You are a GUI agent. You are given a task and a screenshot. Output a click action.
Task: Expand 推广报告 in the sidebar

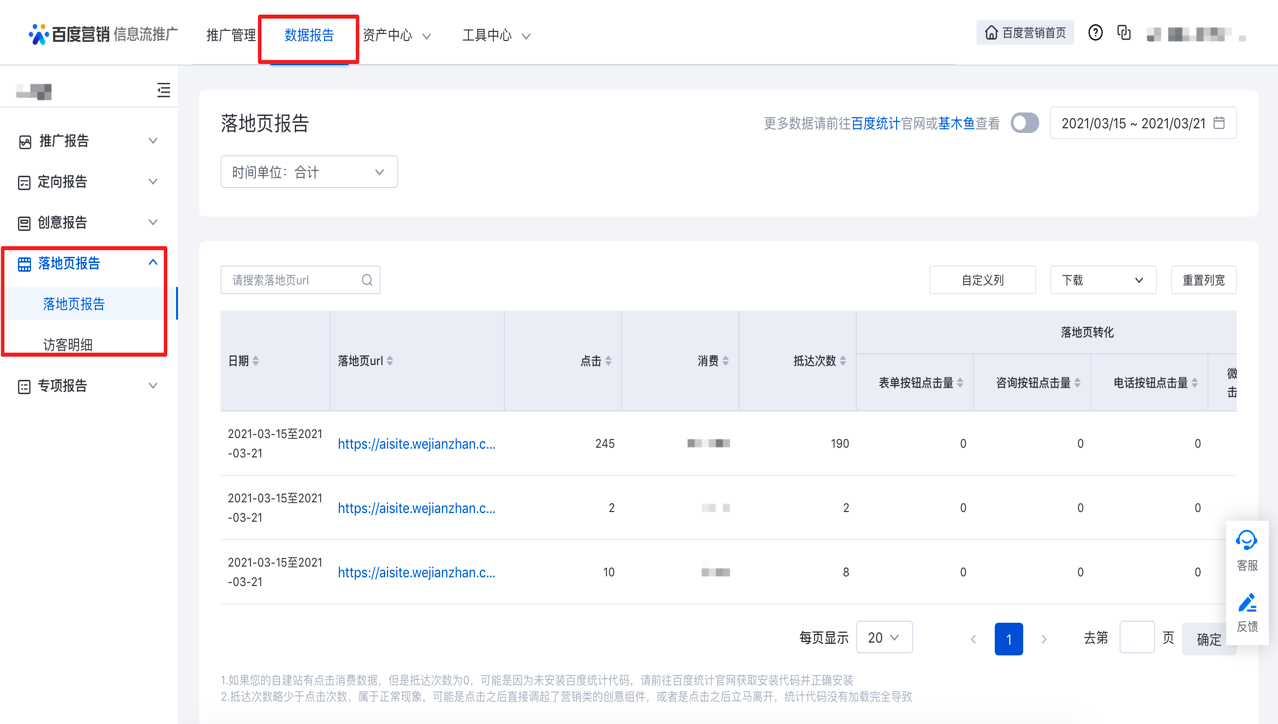click(x=88, y=141)
